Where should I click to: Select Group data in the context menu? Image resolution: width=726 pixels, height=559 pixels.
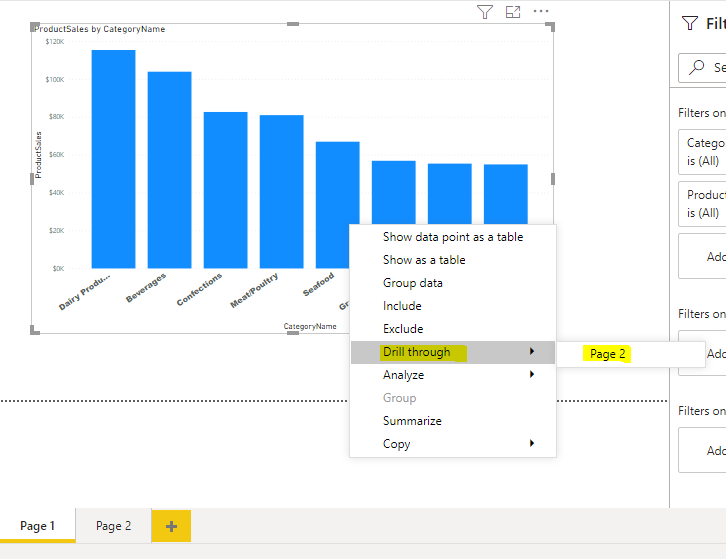(453, 283)
